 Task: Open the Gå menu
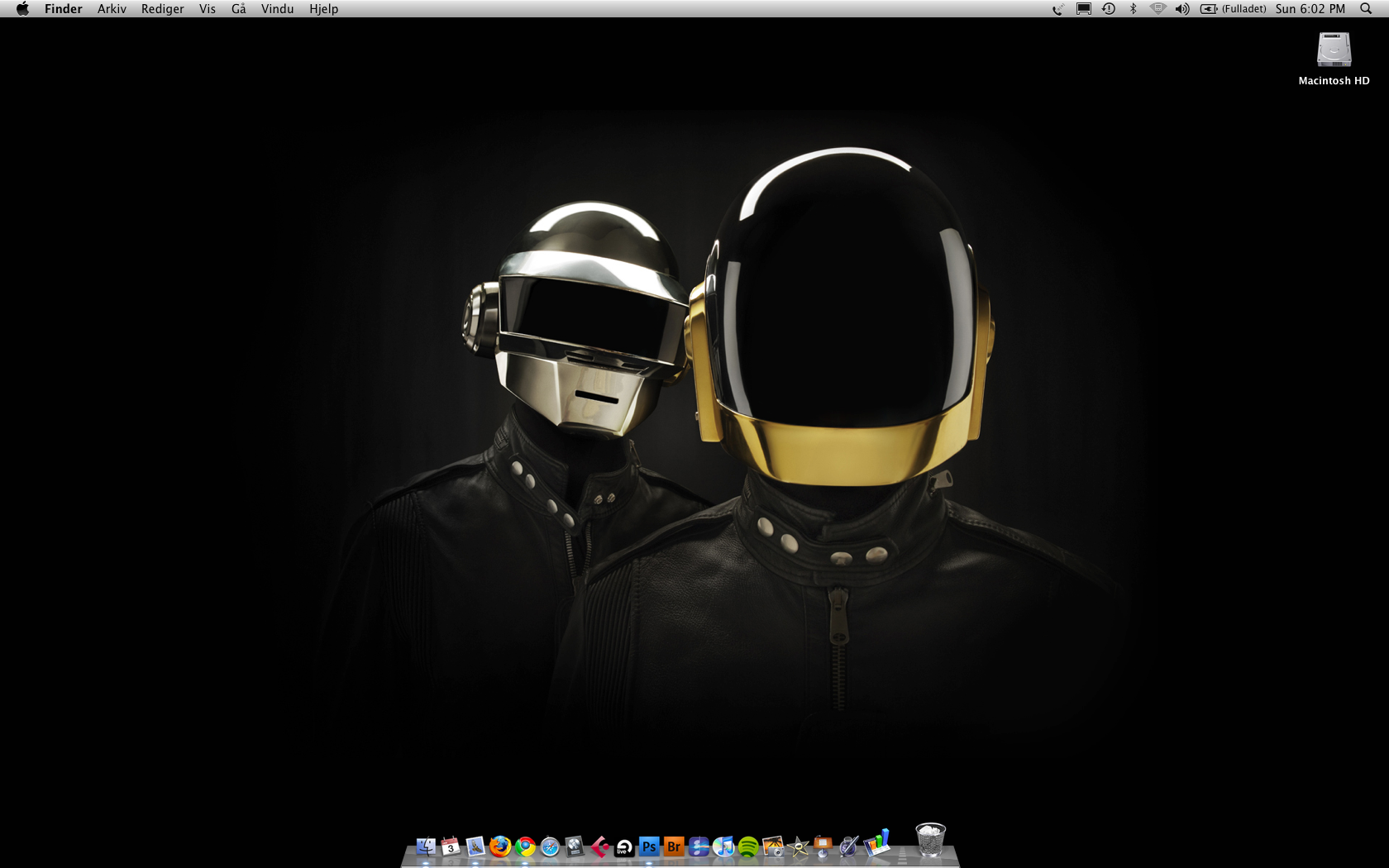coord(239,9)
